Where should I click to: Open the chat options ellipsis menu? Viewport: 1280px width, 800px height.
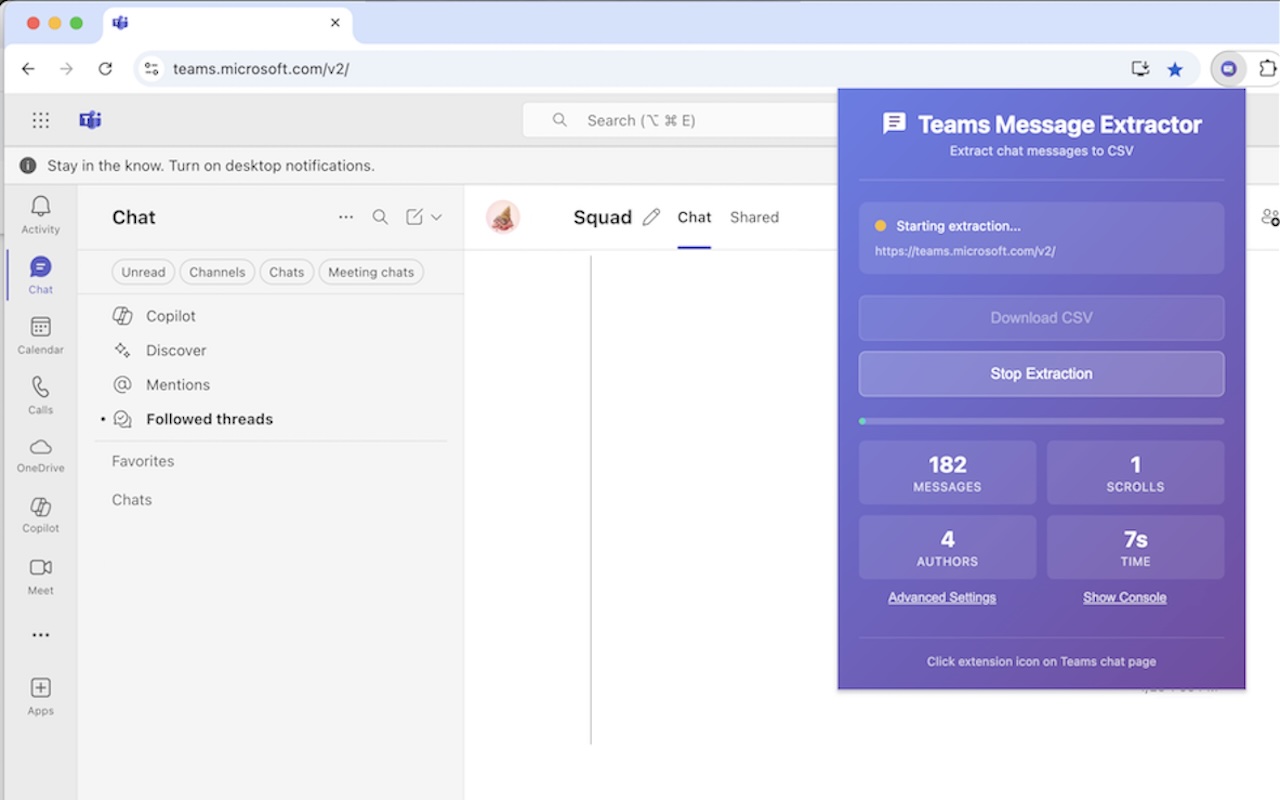click(345, 216)
